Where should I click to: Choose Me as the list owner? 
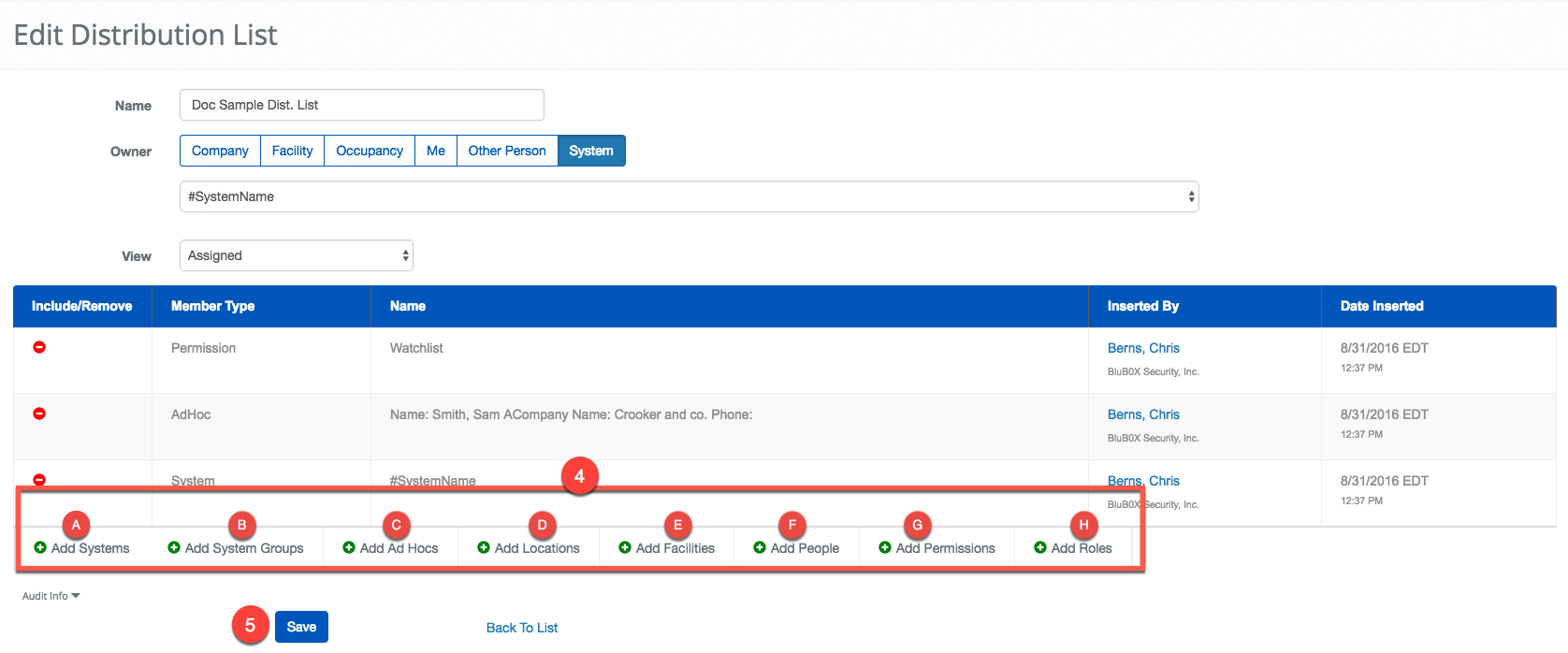click(436, 151)
